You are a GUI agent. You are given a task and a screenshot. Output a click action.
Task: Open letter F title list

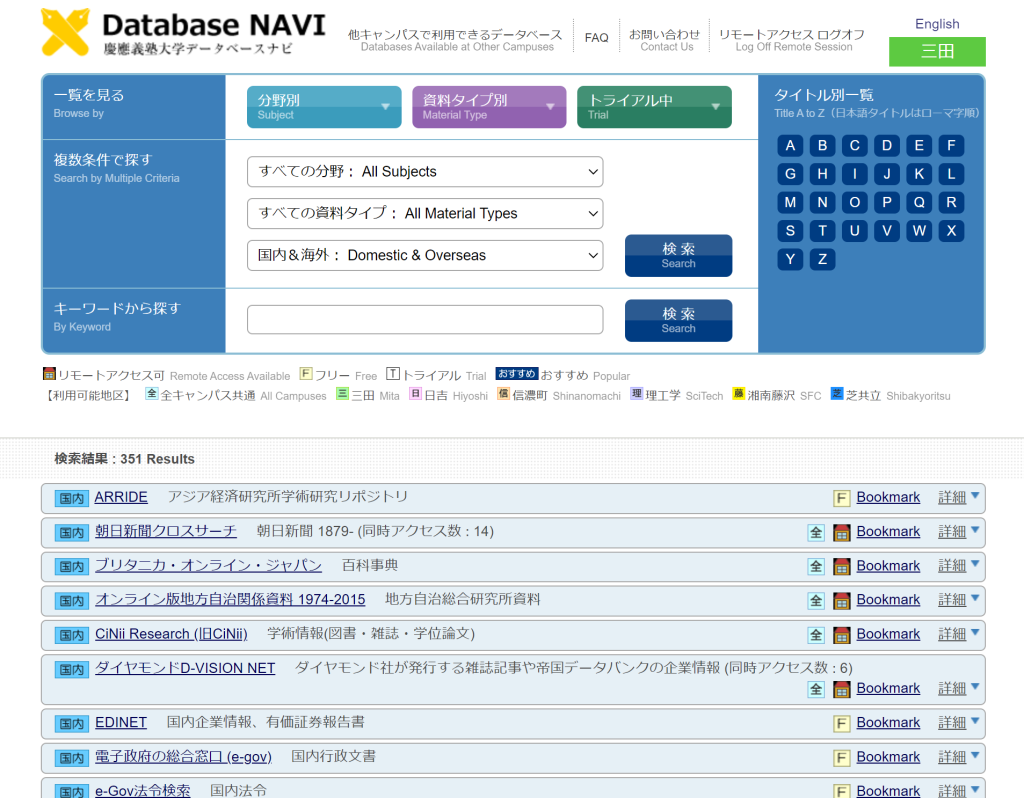pyautogui.click(x=951, y=146)
